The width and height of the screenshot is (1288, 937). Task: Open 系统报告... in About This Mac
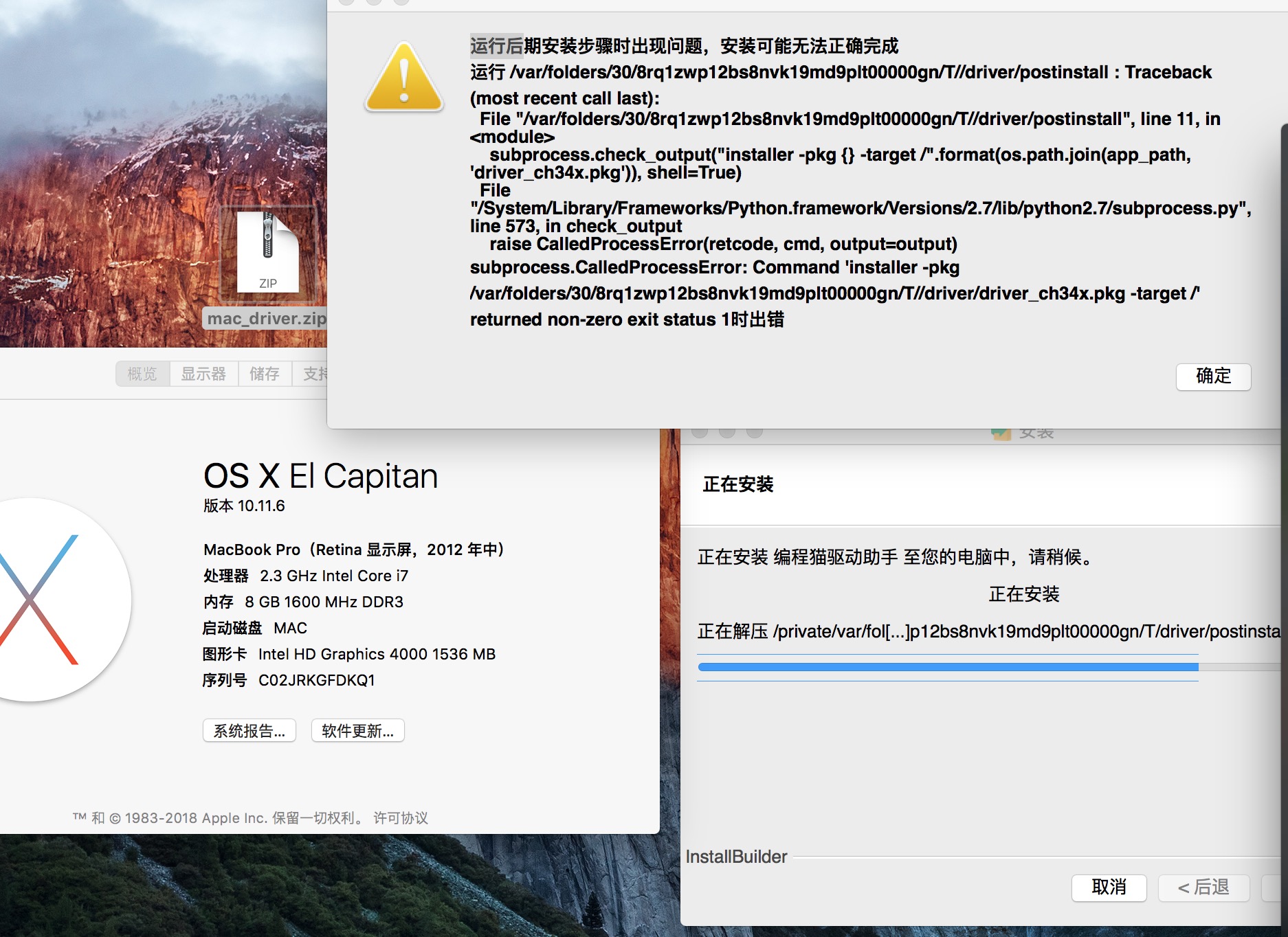click(249, 731)
